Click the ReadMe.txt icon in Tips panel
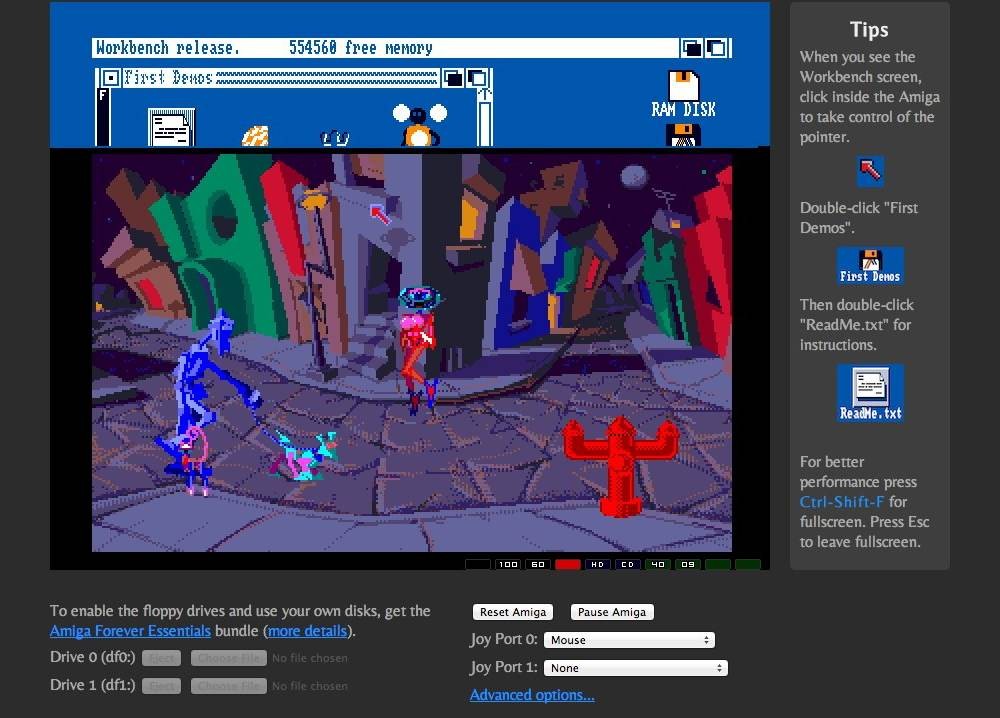The width and height of the screenshot is (1000, 718). point(870,393)
